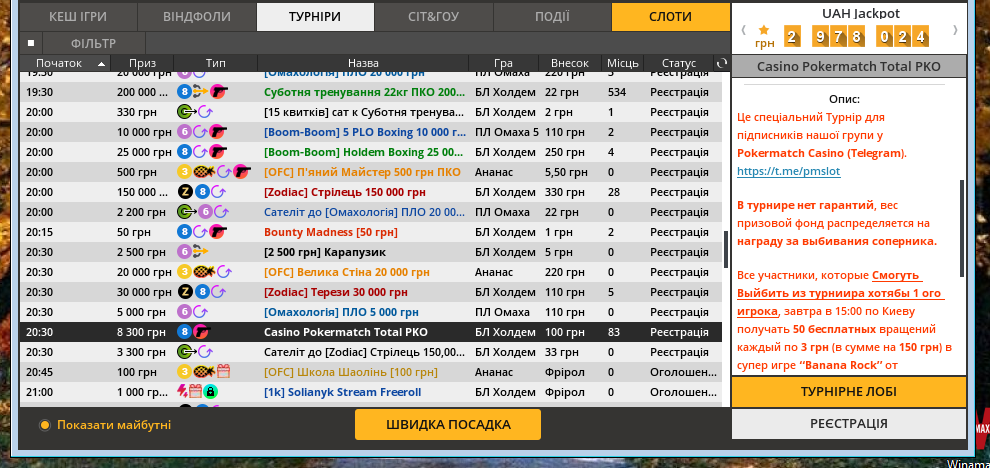Click the blue 8-max icon in Суботня тренування row
Viewport: 990px width, 468px height.
[184, 92]
